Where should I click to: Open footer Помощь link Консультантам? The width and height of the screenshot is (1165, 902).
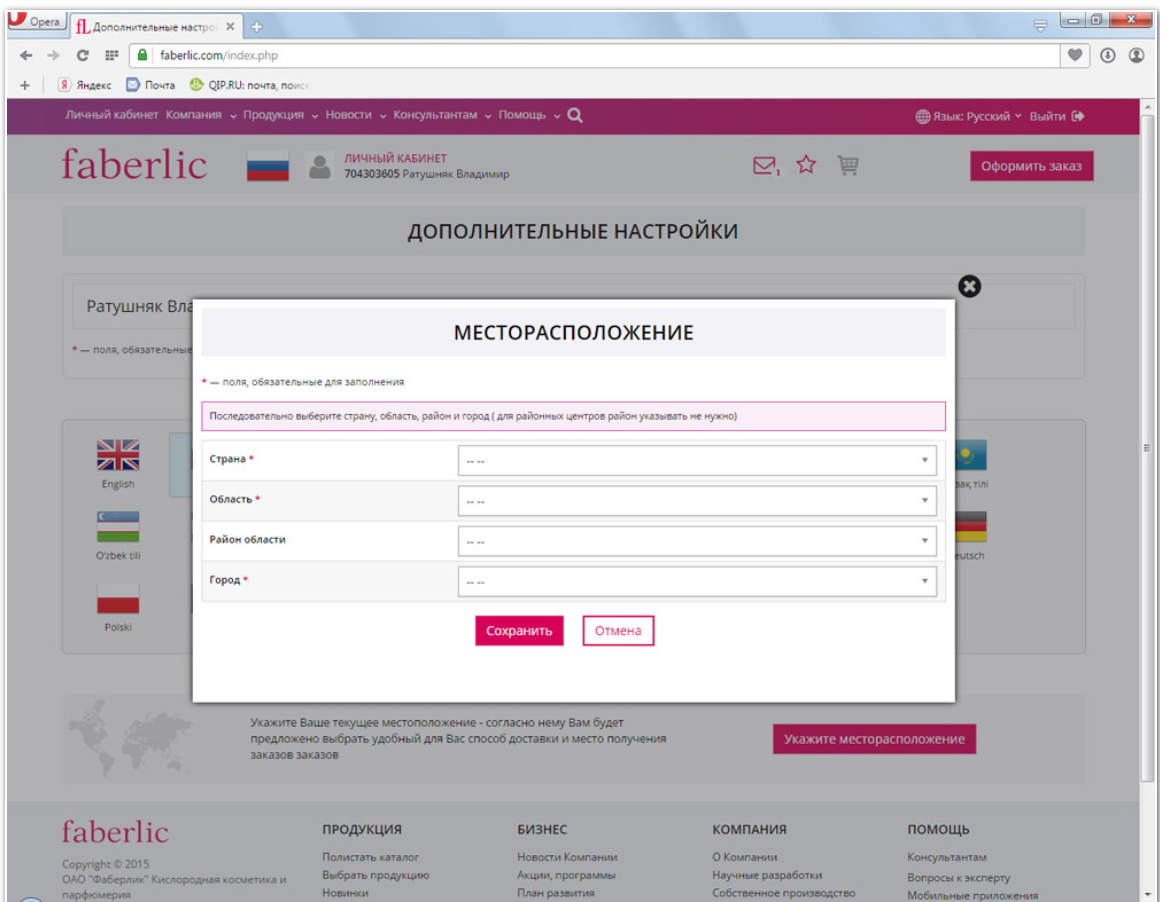(947, 857)
